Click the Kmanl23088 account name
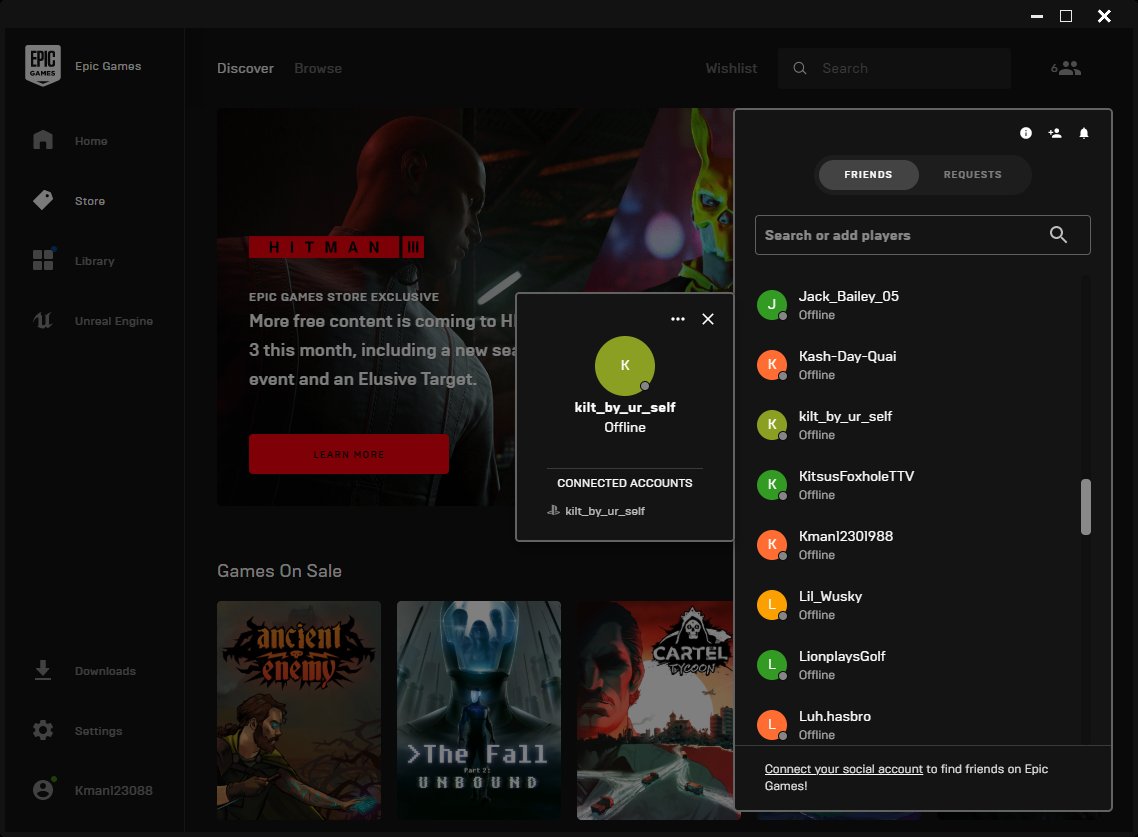The height and width of the screenshot is (837, 1138). 113,791
